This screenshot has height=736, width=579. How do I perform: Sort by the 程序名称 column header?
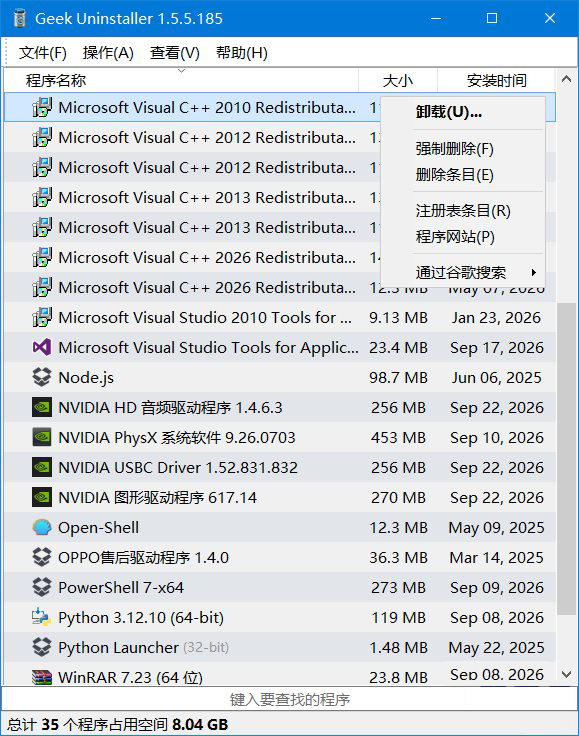coord(181,80)
